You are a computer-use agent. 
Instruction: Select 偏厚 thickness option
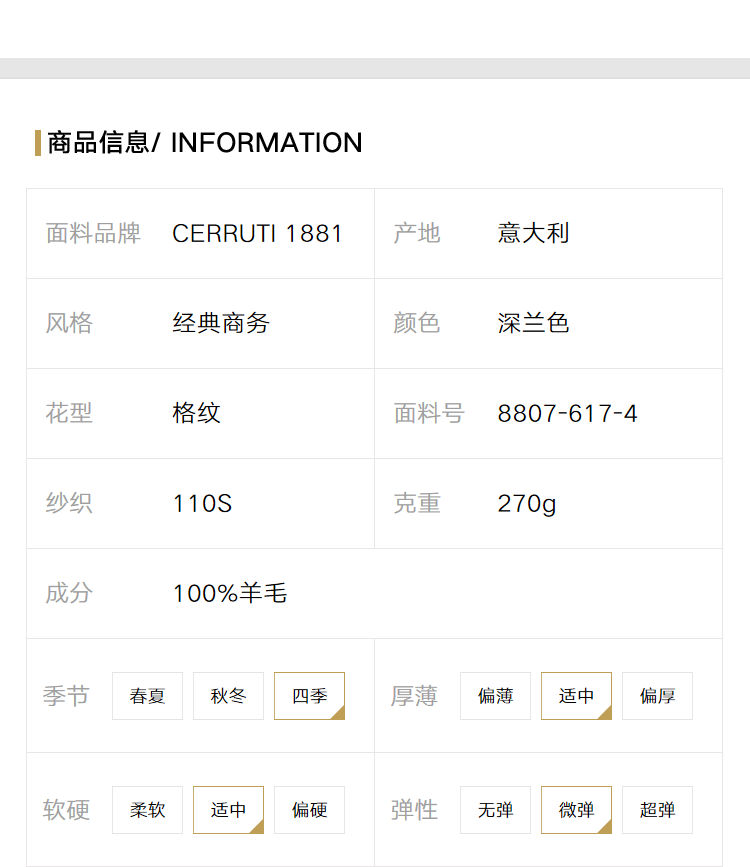(x=658, y=696)
